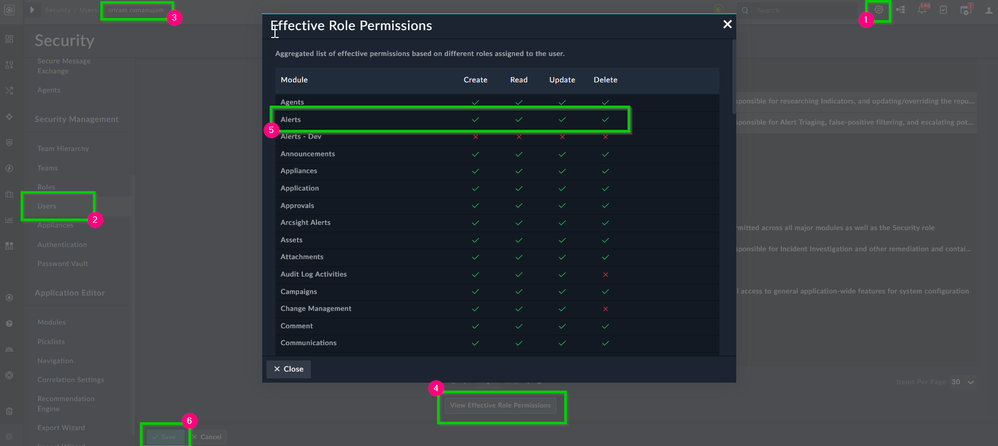Screen dimensions: 998x446
Task: Open the clipboard tasks icon
Action: coord(943,10)
